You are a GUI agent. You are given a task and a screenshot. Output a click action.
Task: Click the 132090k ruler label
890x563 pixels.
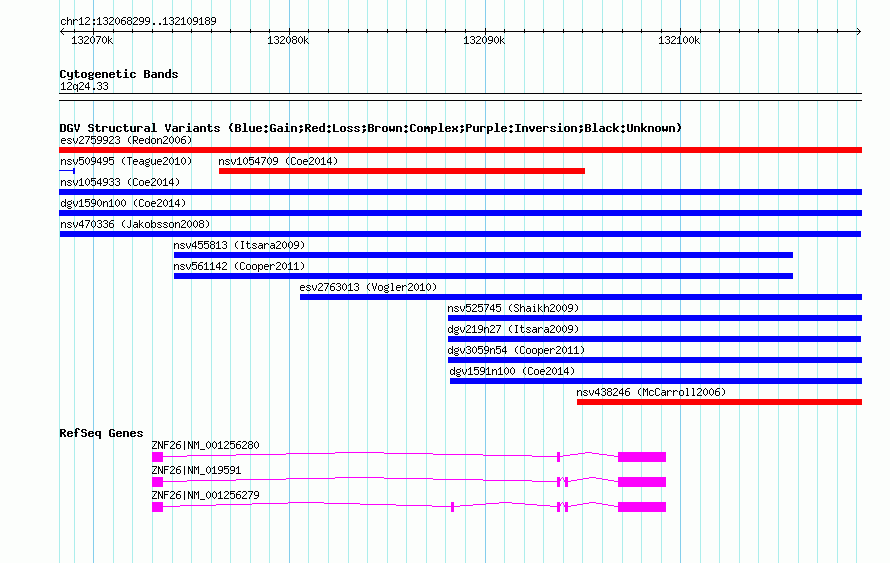point(484,40)
